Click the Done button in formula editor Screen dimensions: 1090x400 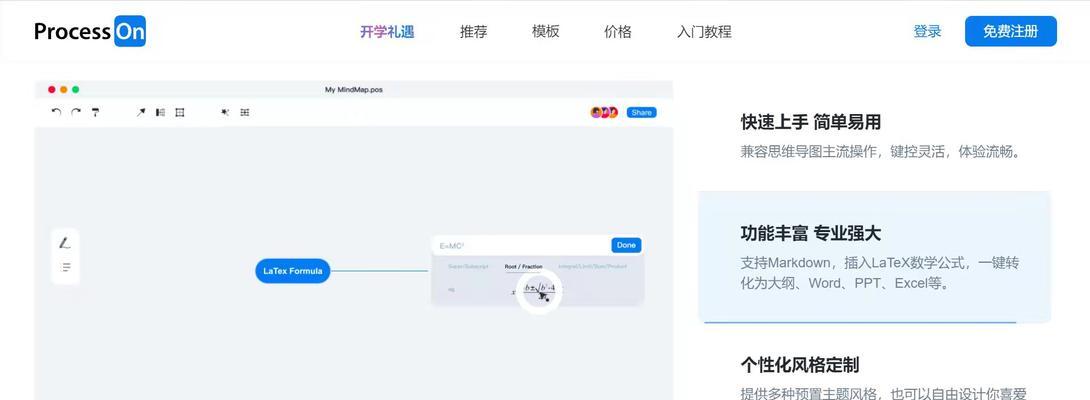pos(626,245)
